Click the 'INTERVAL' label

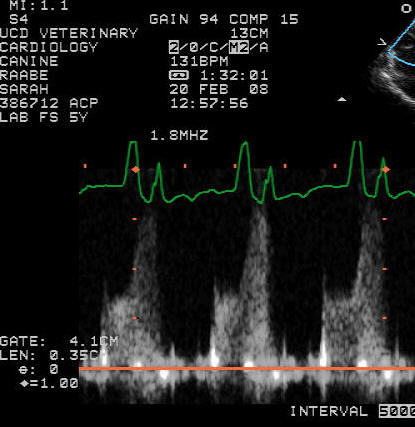[x=329, y=411]
